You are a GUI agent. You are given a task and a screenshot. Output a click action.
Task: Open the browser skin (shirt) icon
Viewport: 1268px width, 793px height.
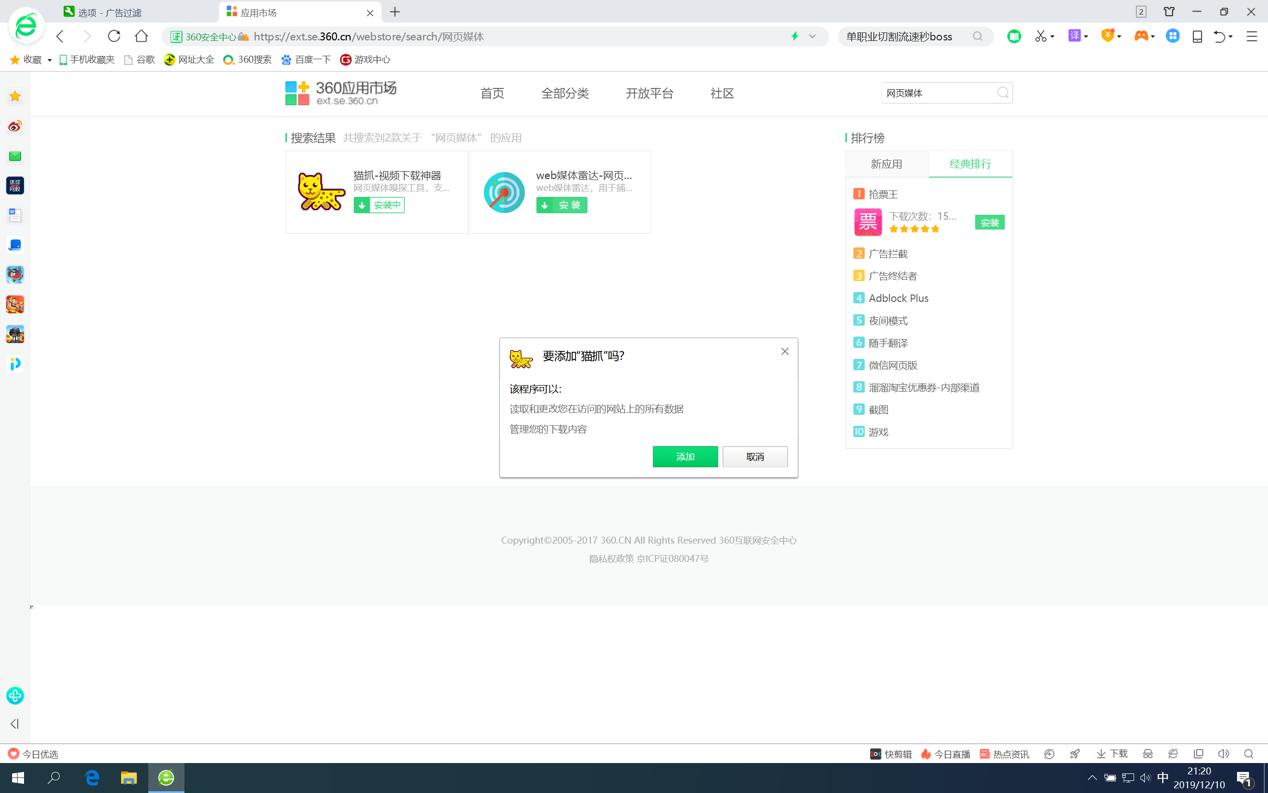[1169, 12]
